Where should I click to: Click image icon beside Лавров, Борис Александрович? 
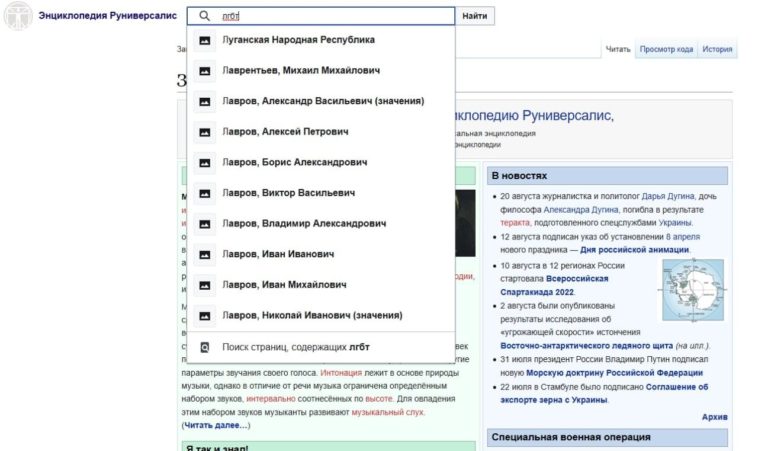[205, 162]
